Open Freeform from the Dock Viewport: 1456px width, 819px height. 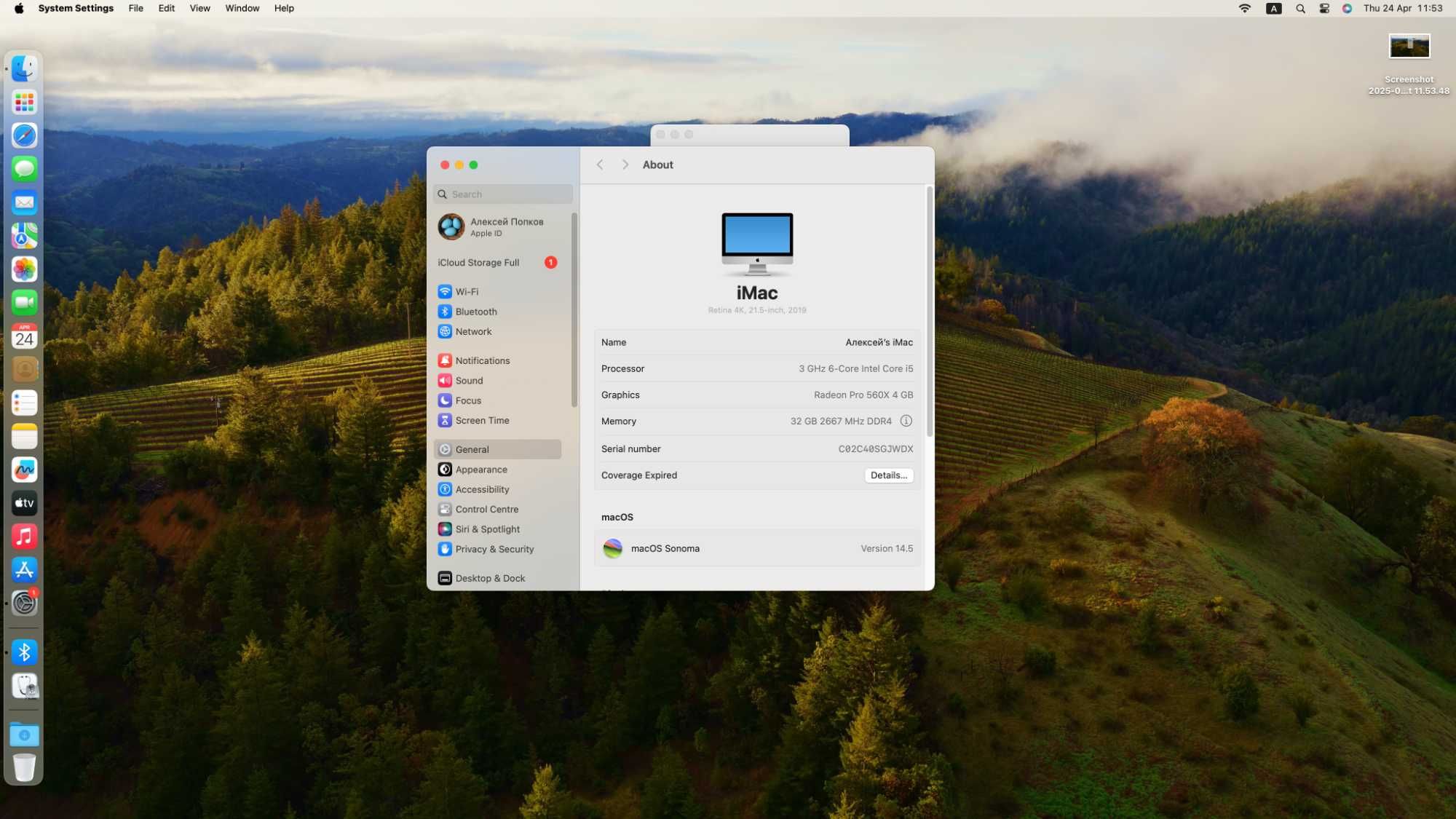[24, 470]
